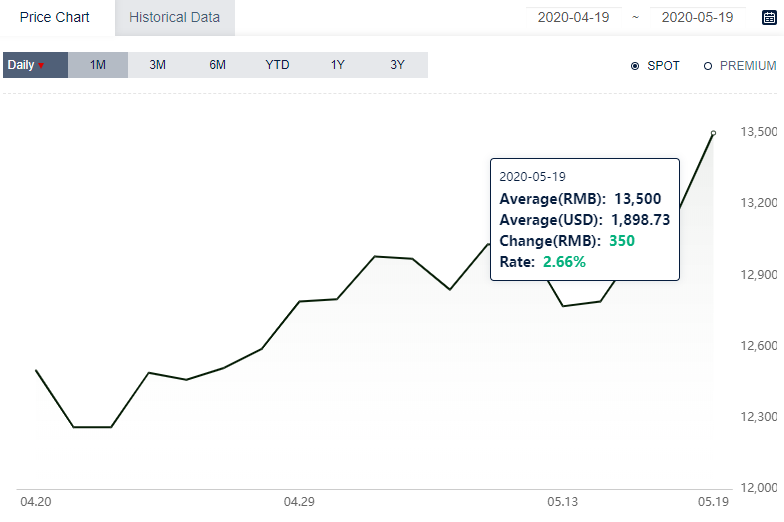Choose the 3M time range

(x=158, y=65)
